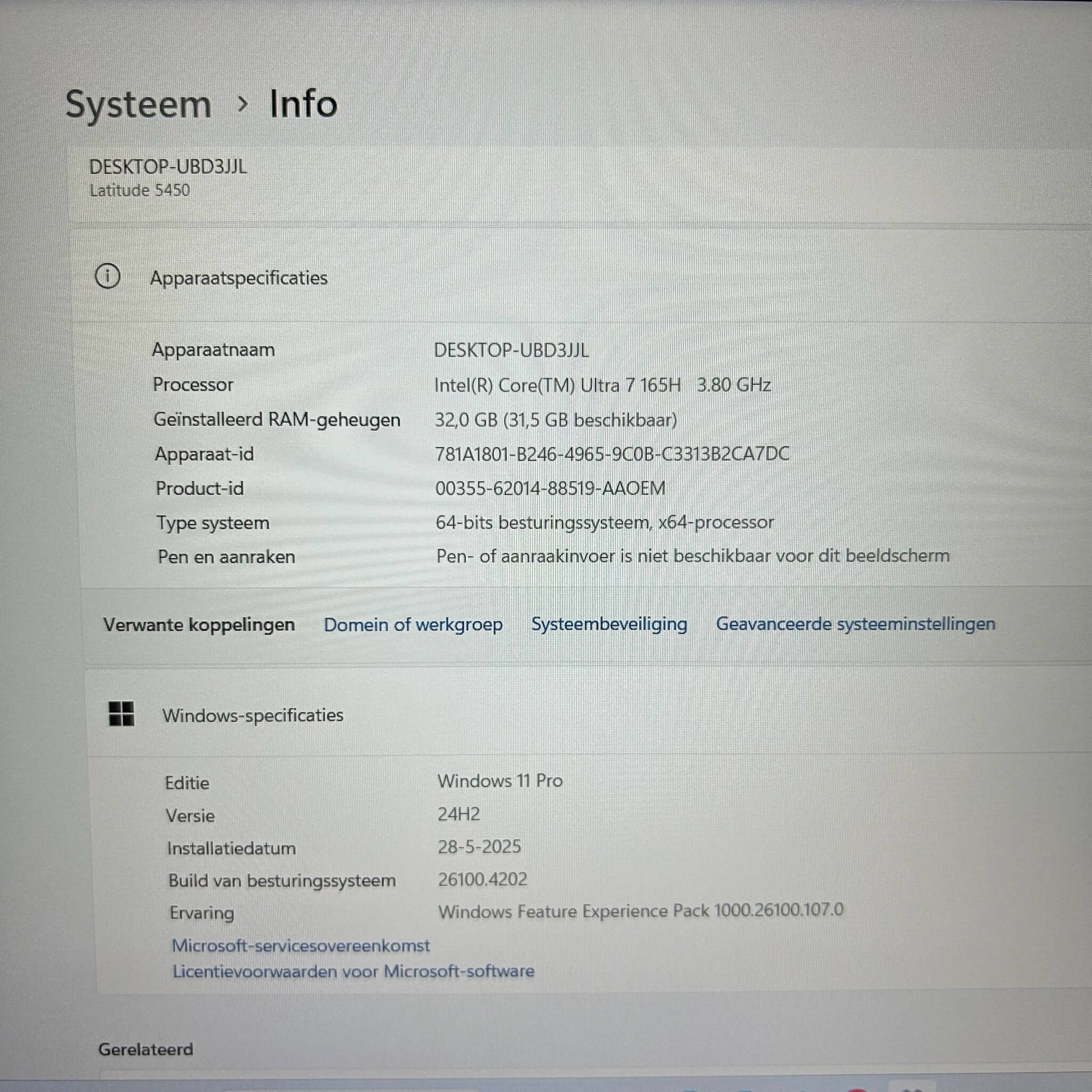Select the version value 24H2
Screen dimensions: 1092x1092
pos(459,814)
